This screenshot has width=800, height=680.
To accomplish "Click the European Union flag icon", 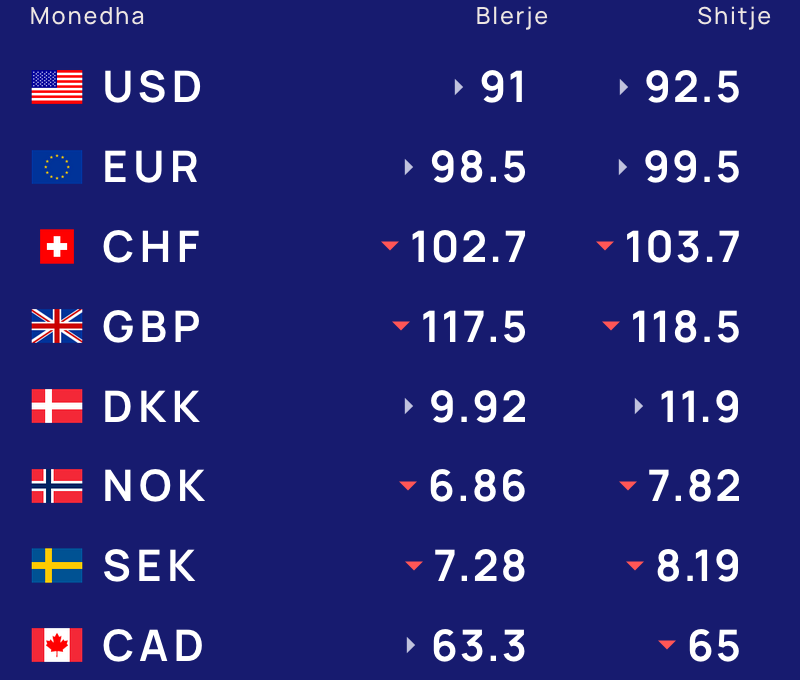I will click(x=57, y=167).
